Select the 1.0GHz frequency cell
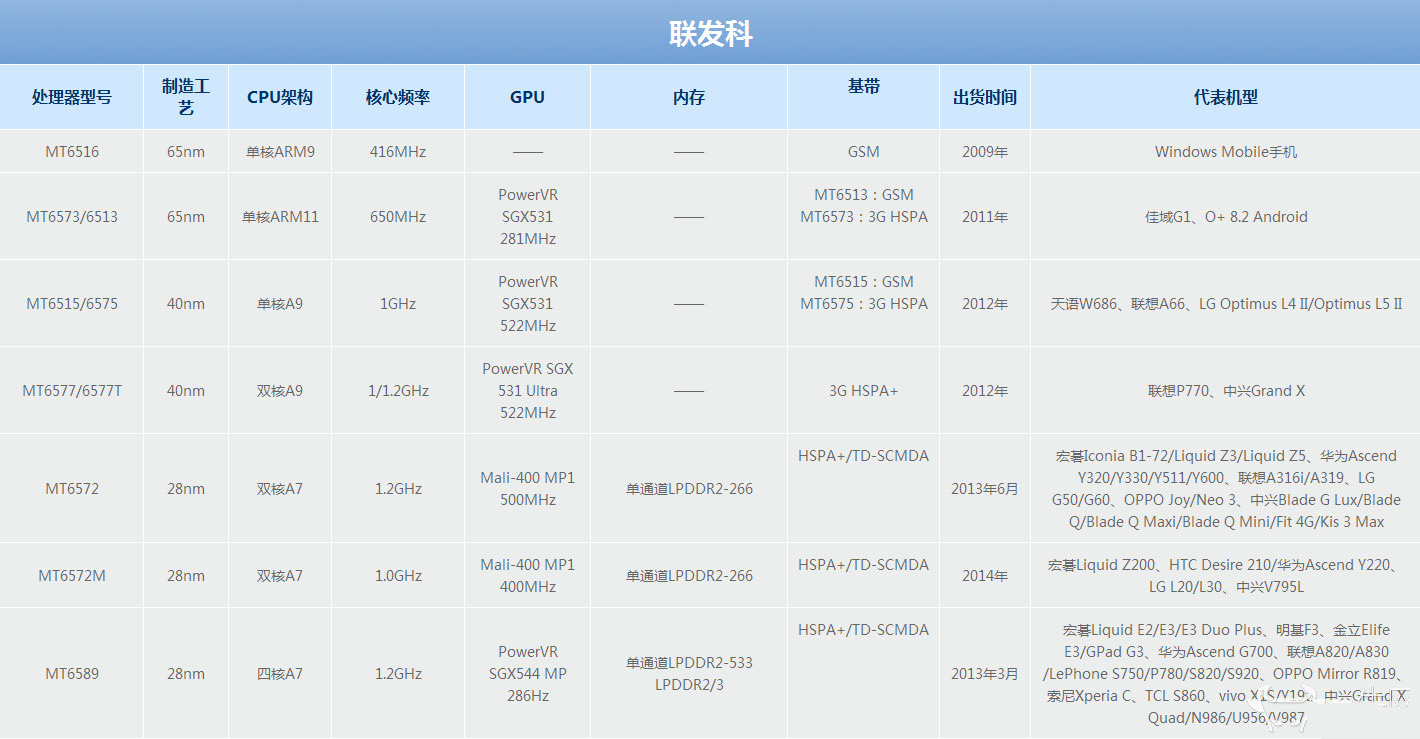The height and width of the screenshot is (739, 1420). (398, 576)
